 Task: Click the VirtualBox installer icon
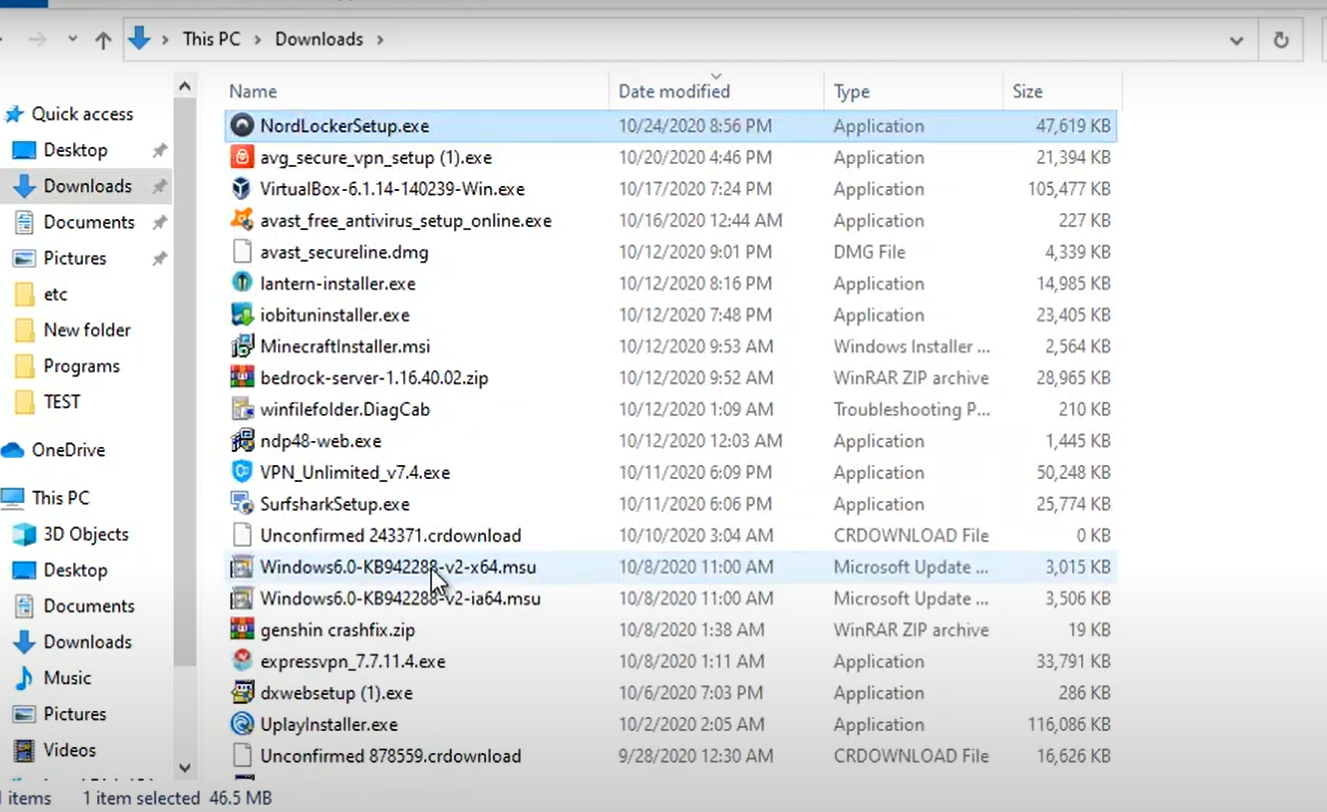point(241,188)
